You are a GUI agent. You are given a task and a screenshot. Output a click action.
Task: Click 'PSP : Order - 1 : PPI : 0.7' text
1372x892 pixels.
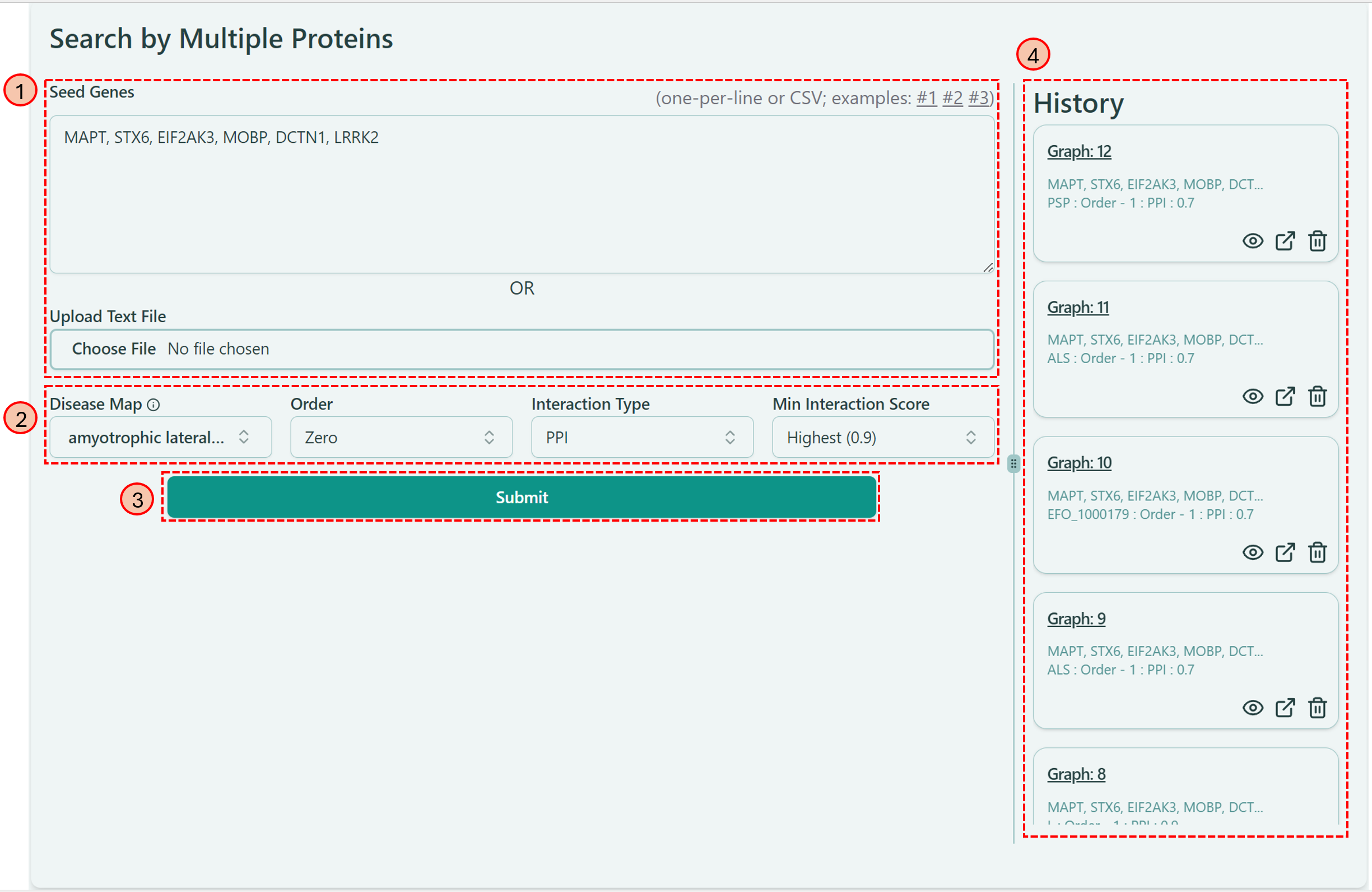pyautogui.click(x=1120, y=203)
